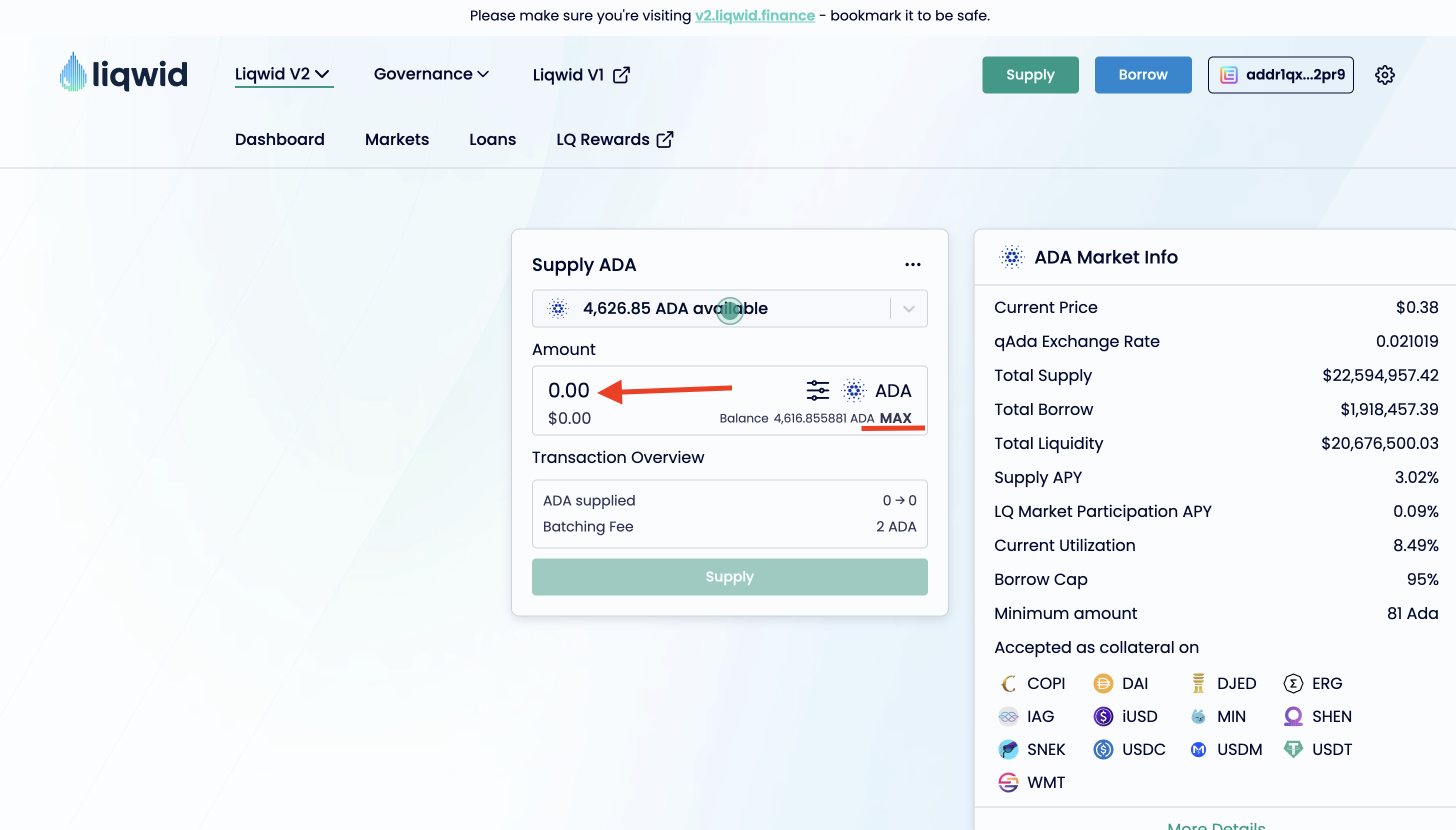
Task: Open the settings gear icon
Action: [x=1385, y=74]
